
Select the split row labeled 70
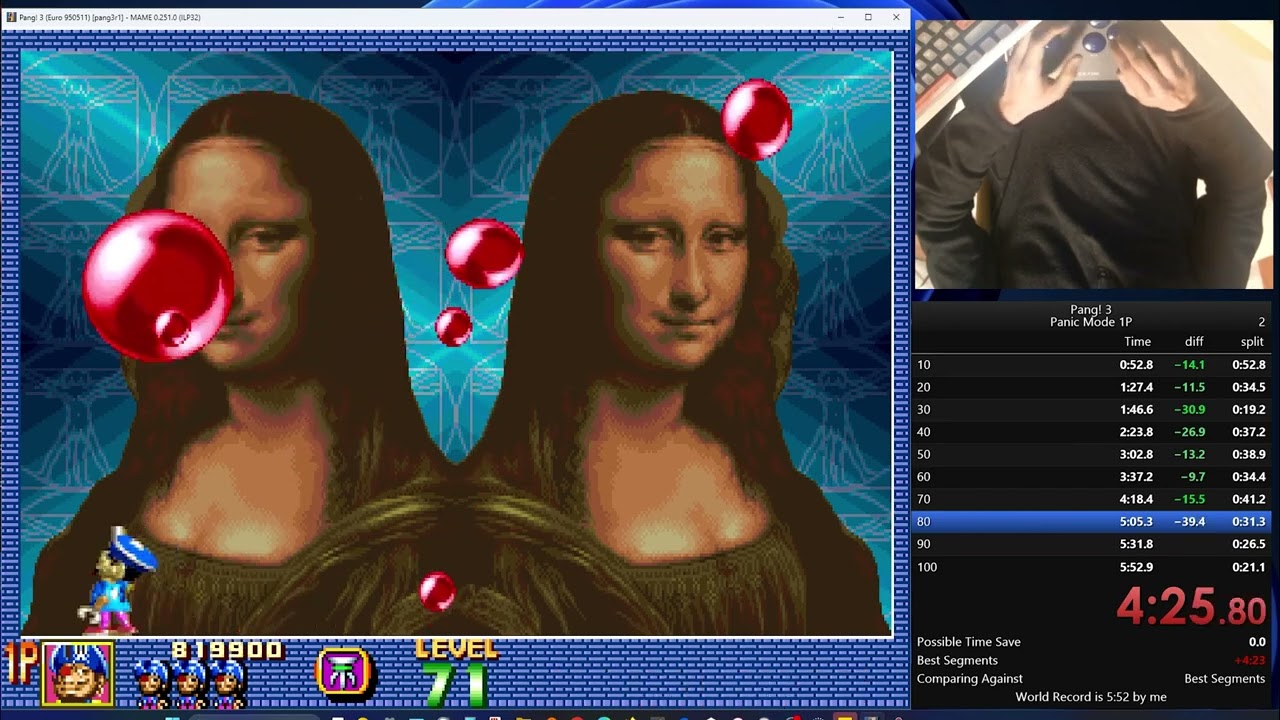[x=1091, y=499]
